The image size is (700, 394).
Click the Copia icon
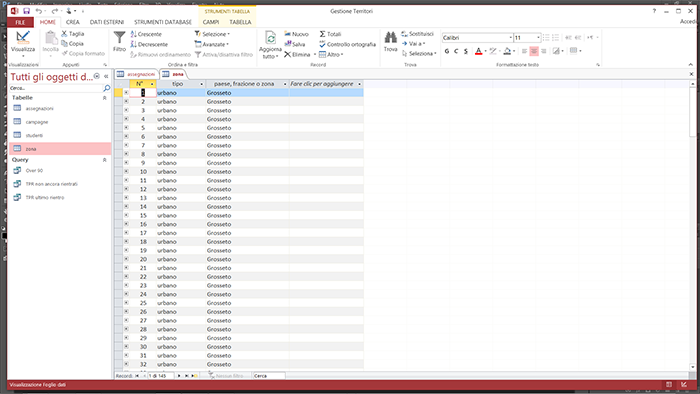[64, 43]
